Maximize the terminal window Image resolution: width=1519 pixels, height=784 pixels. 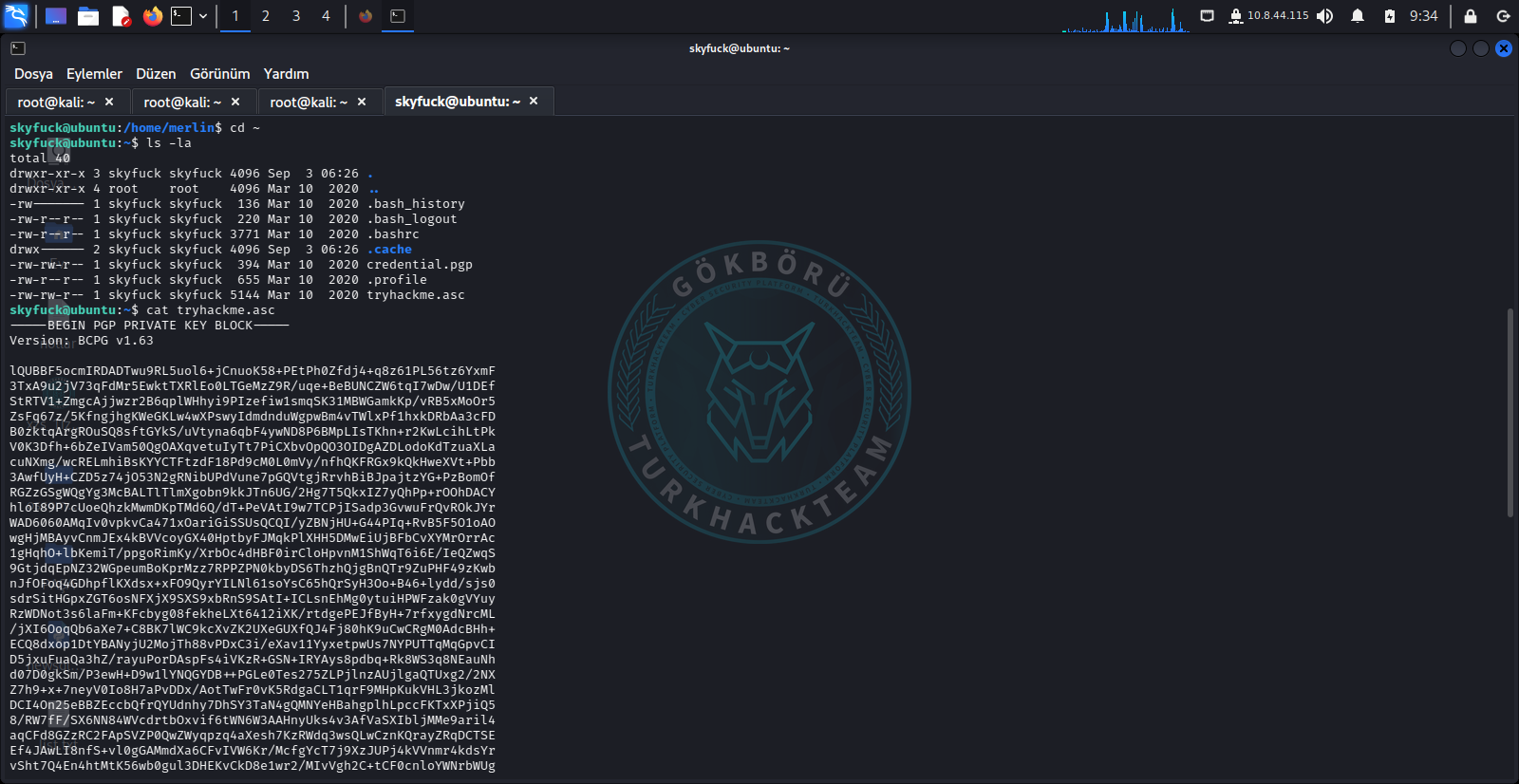coord(1481,48)
